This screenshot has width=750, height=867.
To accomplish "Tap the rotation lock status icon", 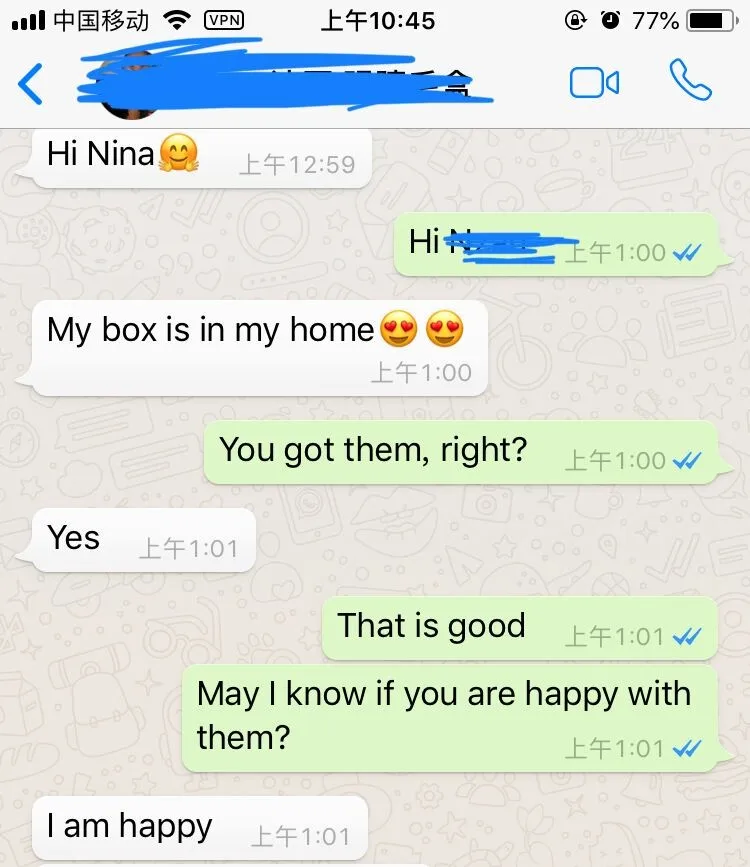I will [x=575, y=21].
